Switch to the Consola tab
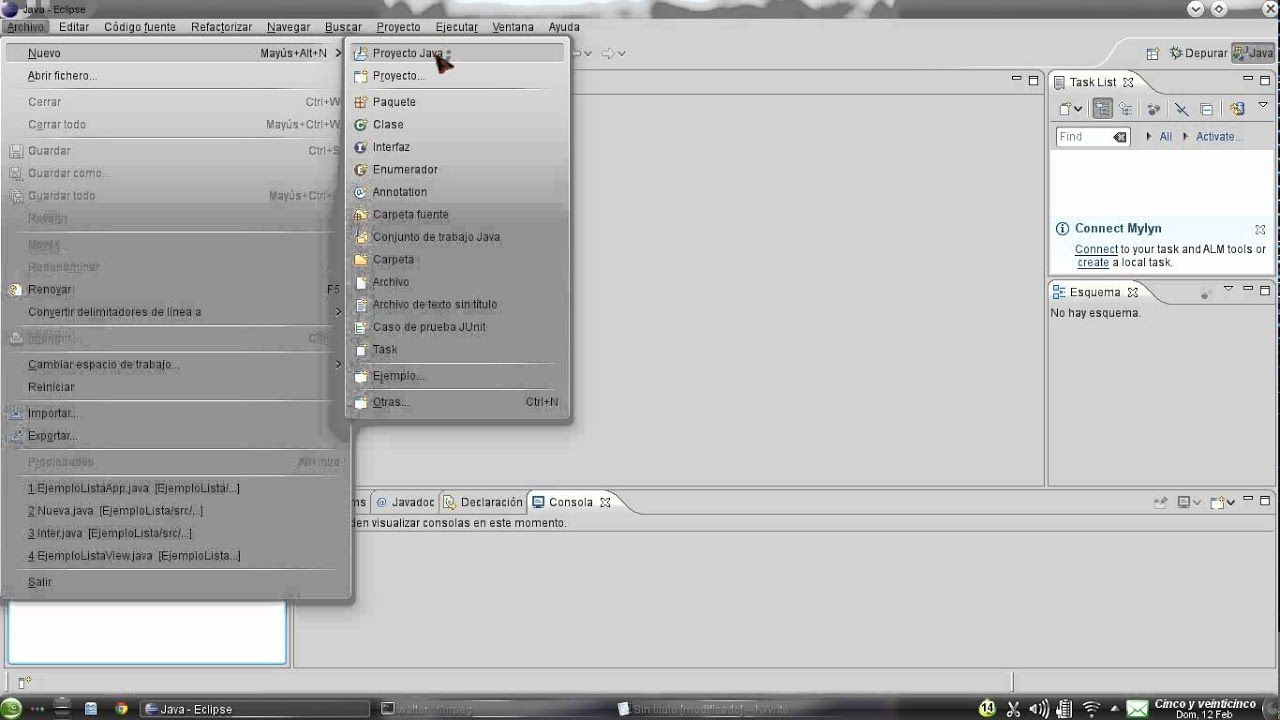This screenshot has width=1280, height=720. tap(570, 502)
